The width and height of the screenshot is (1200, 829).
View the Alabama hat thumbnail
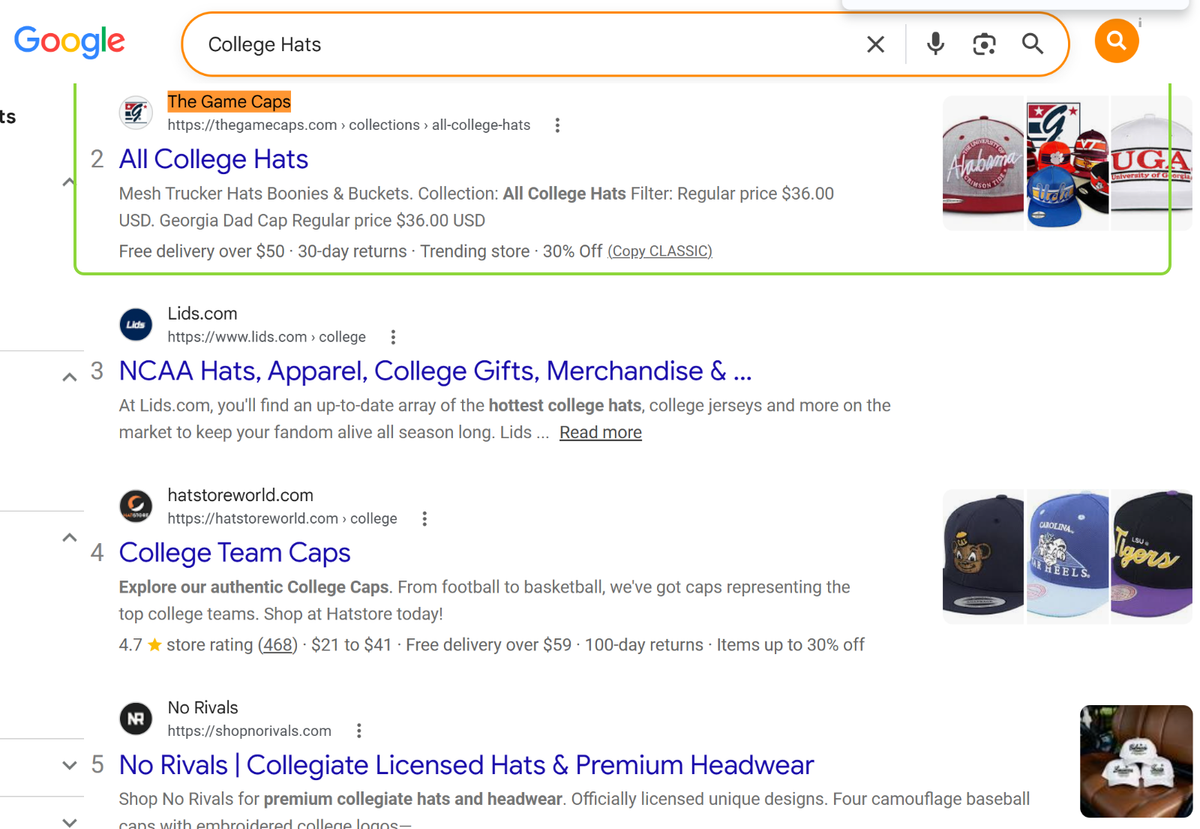tap(983, 163)
